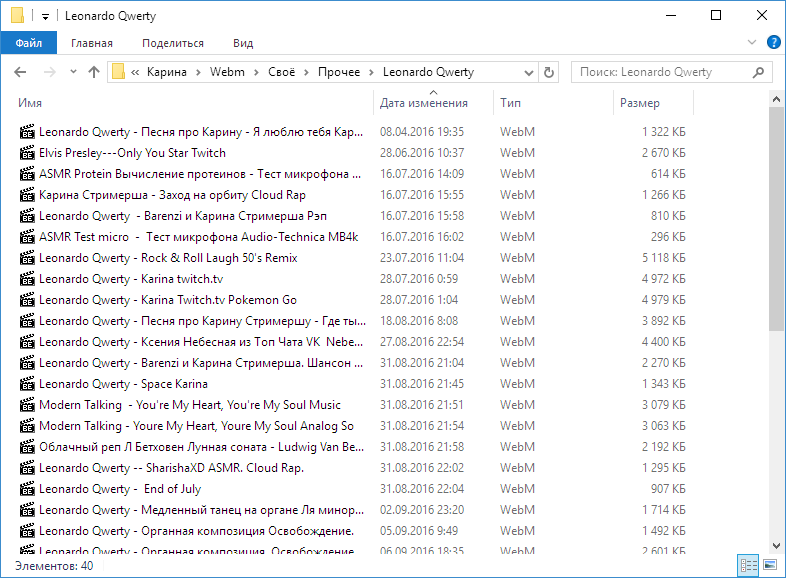Image resolution: width=786 pixels, height=578 pixels.
Task: Select icon of Karina twitch.tv file
Action: pyautogui.click(x=27, y=279)
